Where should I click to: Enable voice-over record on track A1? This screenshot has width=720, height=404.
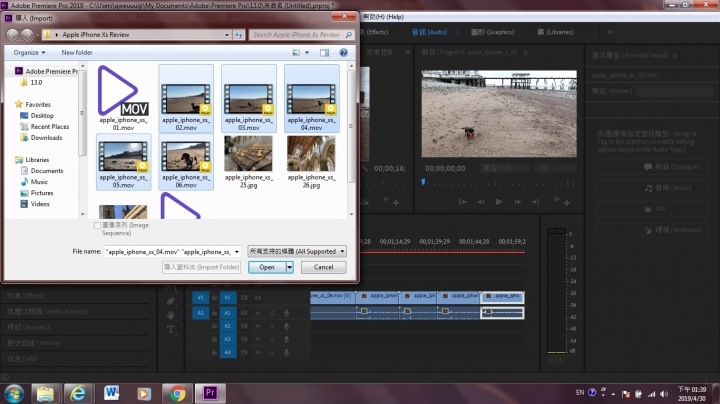pyautogui.click(x=286, y=313)
